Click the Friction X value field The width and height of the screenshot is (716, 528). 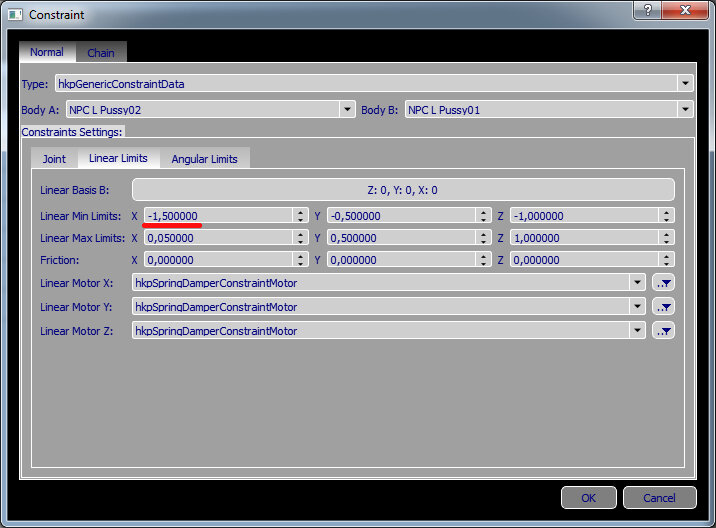pos(217,260)
